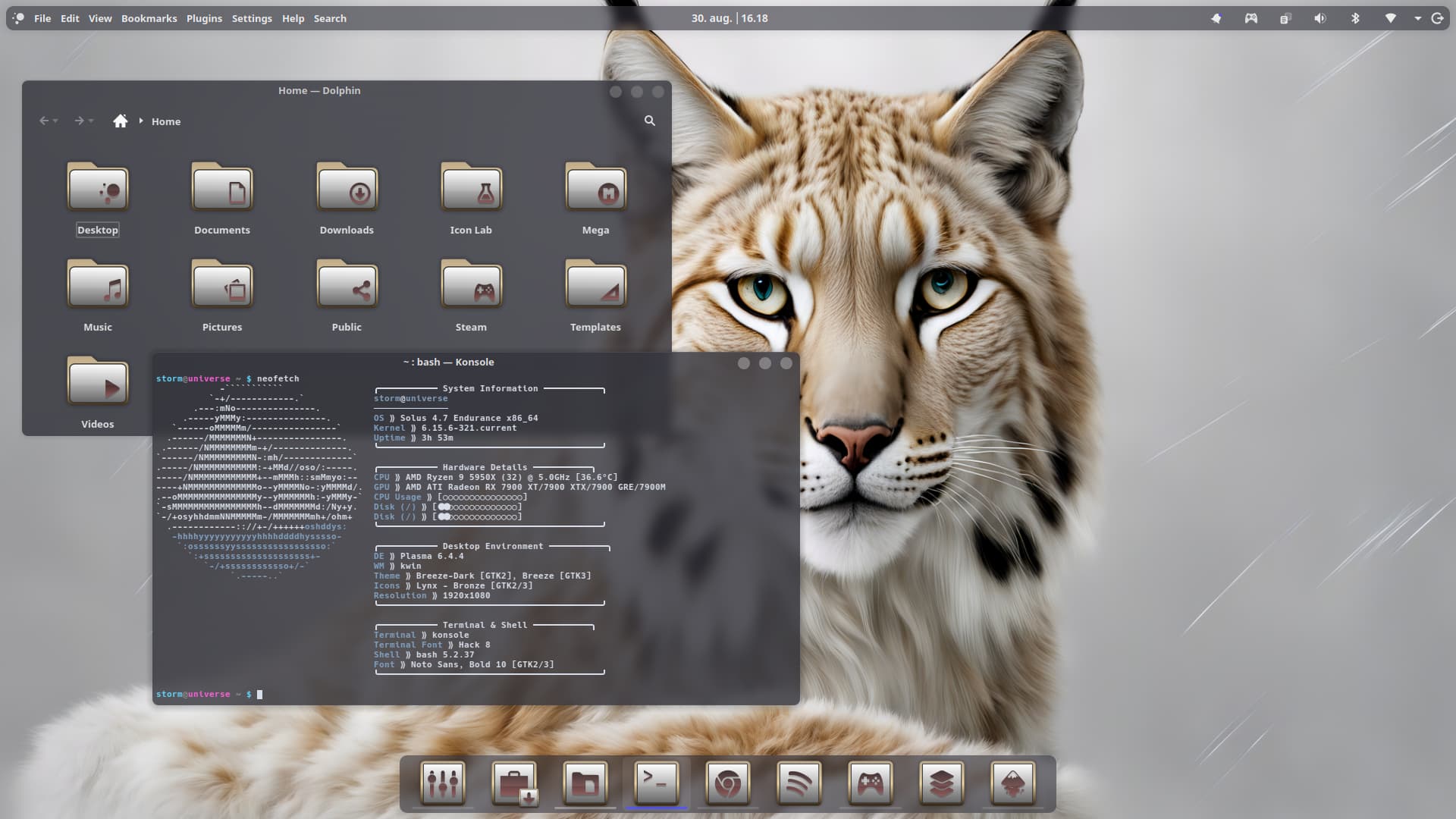The width and height of the screenshot is (1456, 819).
Task: Open the System Settings mixer icon in dock
Action: tap(443, 783)
